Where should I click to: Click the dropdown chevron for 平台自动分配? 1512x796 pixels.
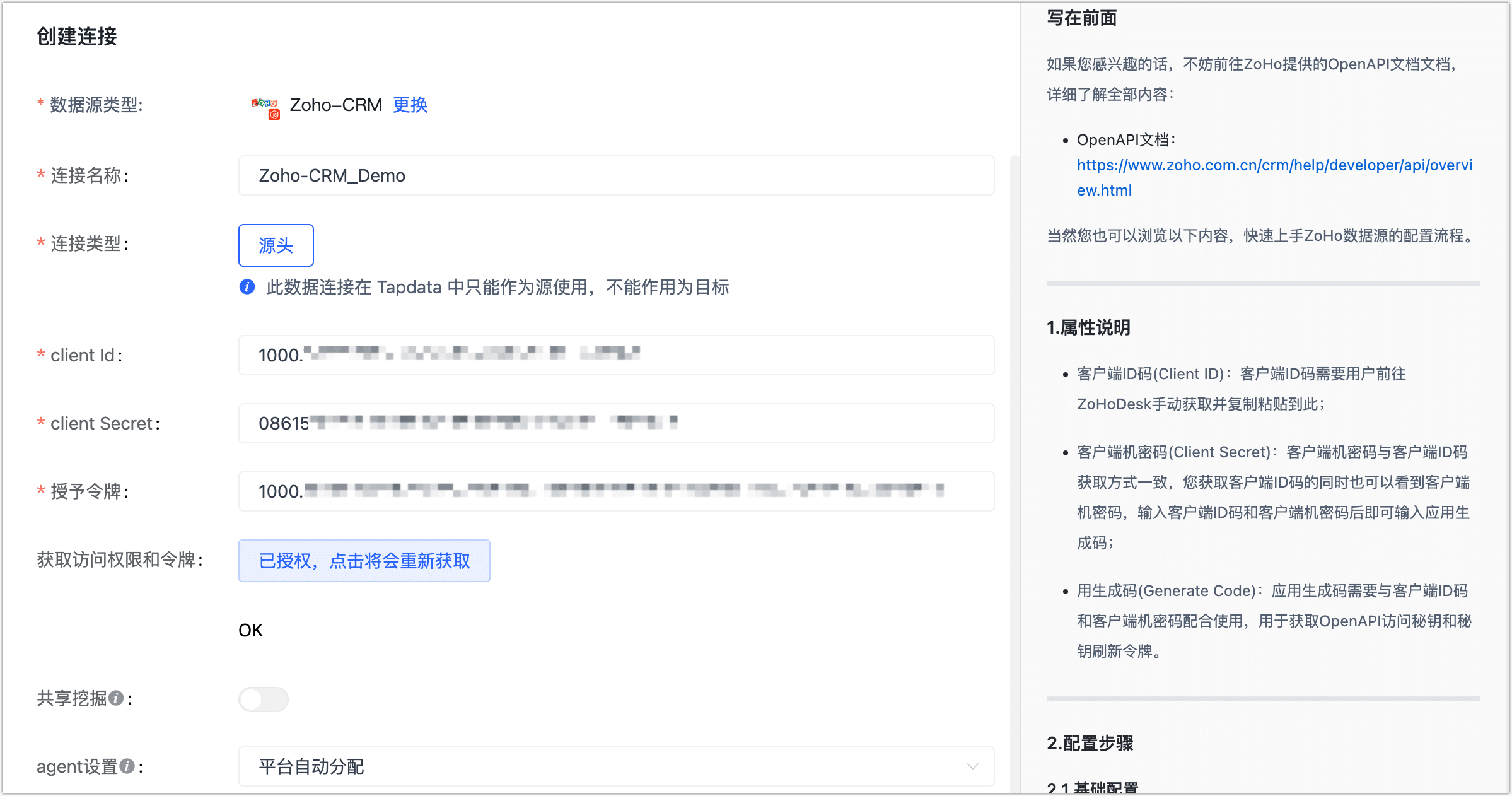(972, 766)
